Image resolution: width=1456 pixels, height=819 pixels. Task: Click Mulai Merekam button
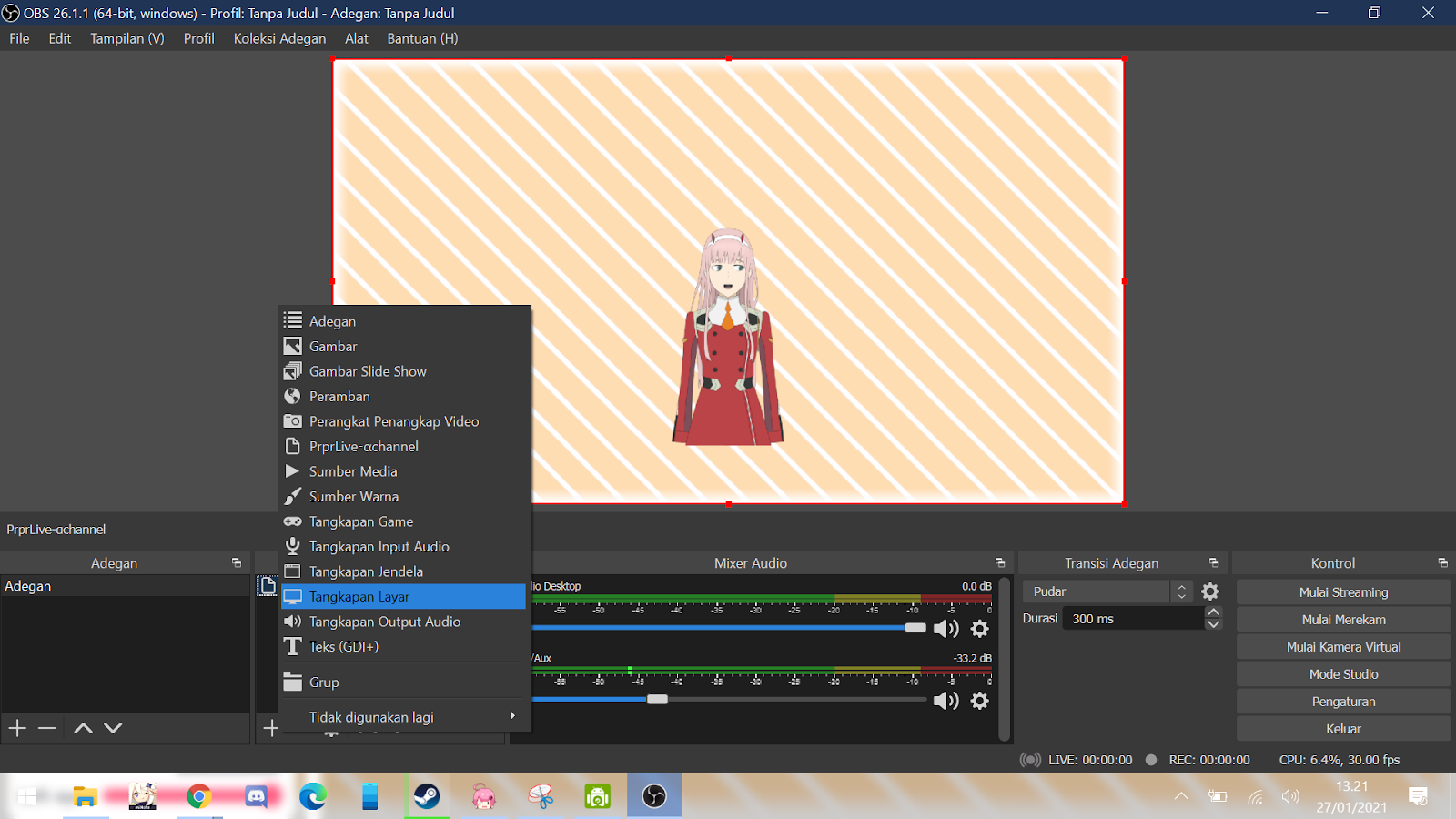1343,620
